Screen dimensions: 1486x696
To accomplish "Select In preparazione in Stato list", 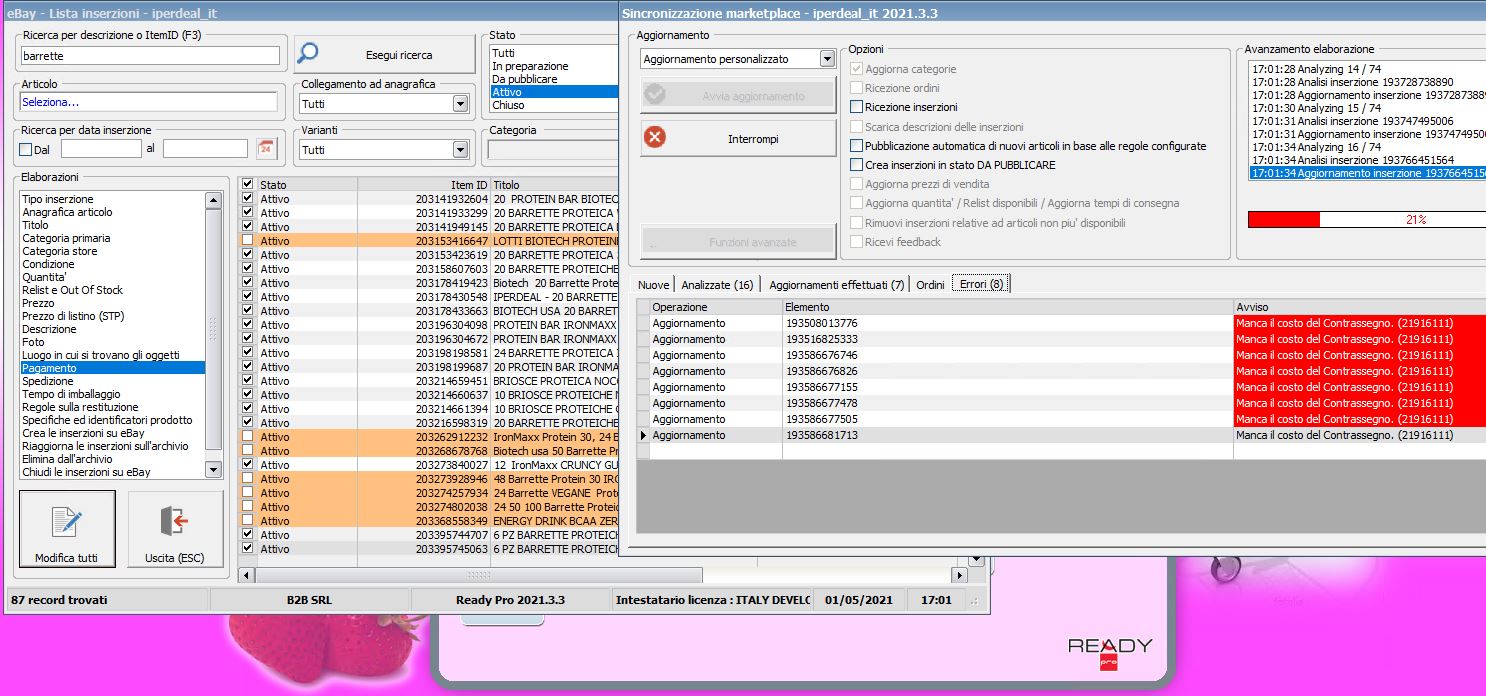I will (x=553, y=66).
